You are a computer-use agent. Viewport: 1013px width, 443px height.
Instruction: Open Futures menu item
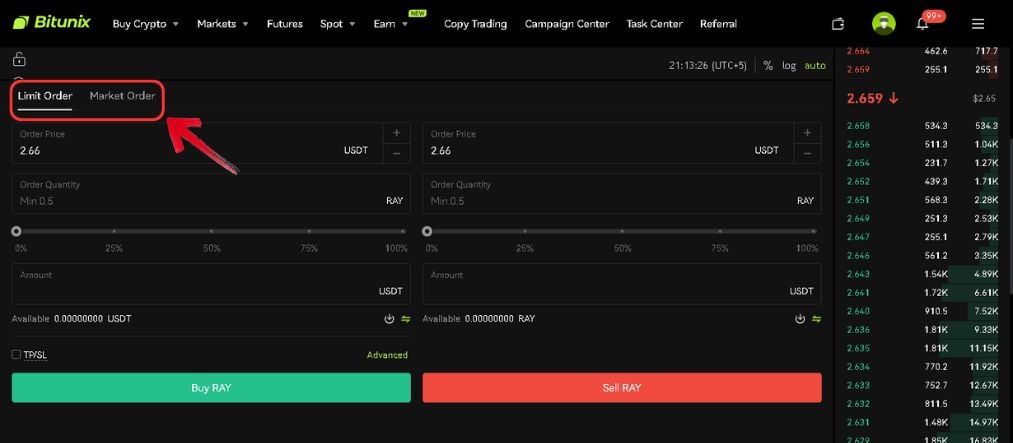pyautogui.click(x=285, y=24)
